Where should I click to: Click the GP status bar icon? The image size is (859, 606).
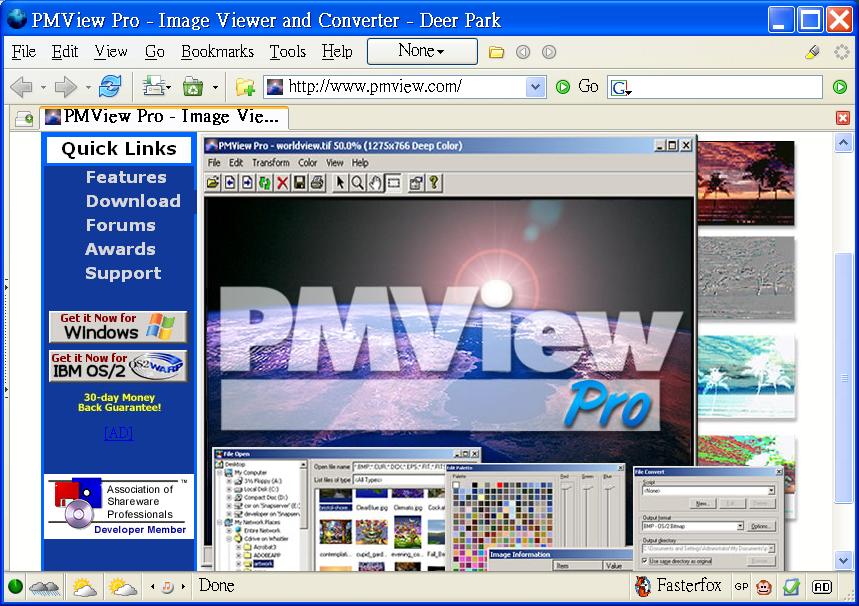click(741, 587)
